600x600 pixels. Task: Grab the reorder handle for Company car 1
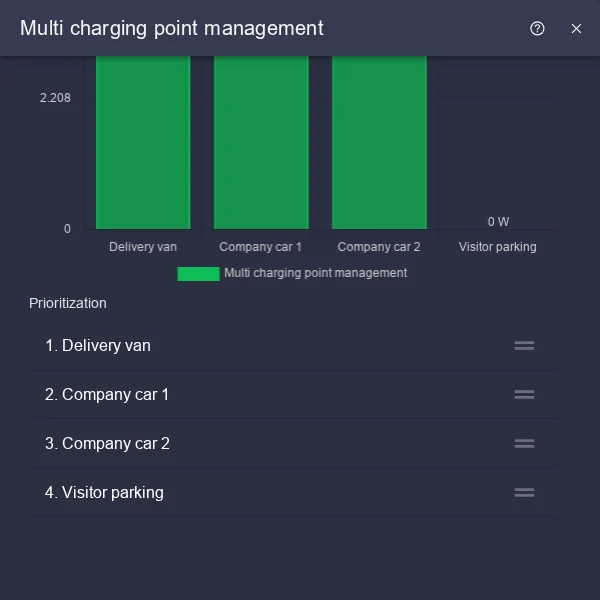click(524, 395)
